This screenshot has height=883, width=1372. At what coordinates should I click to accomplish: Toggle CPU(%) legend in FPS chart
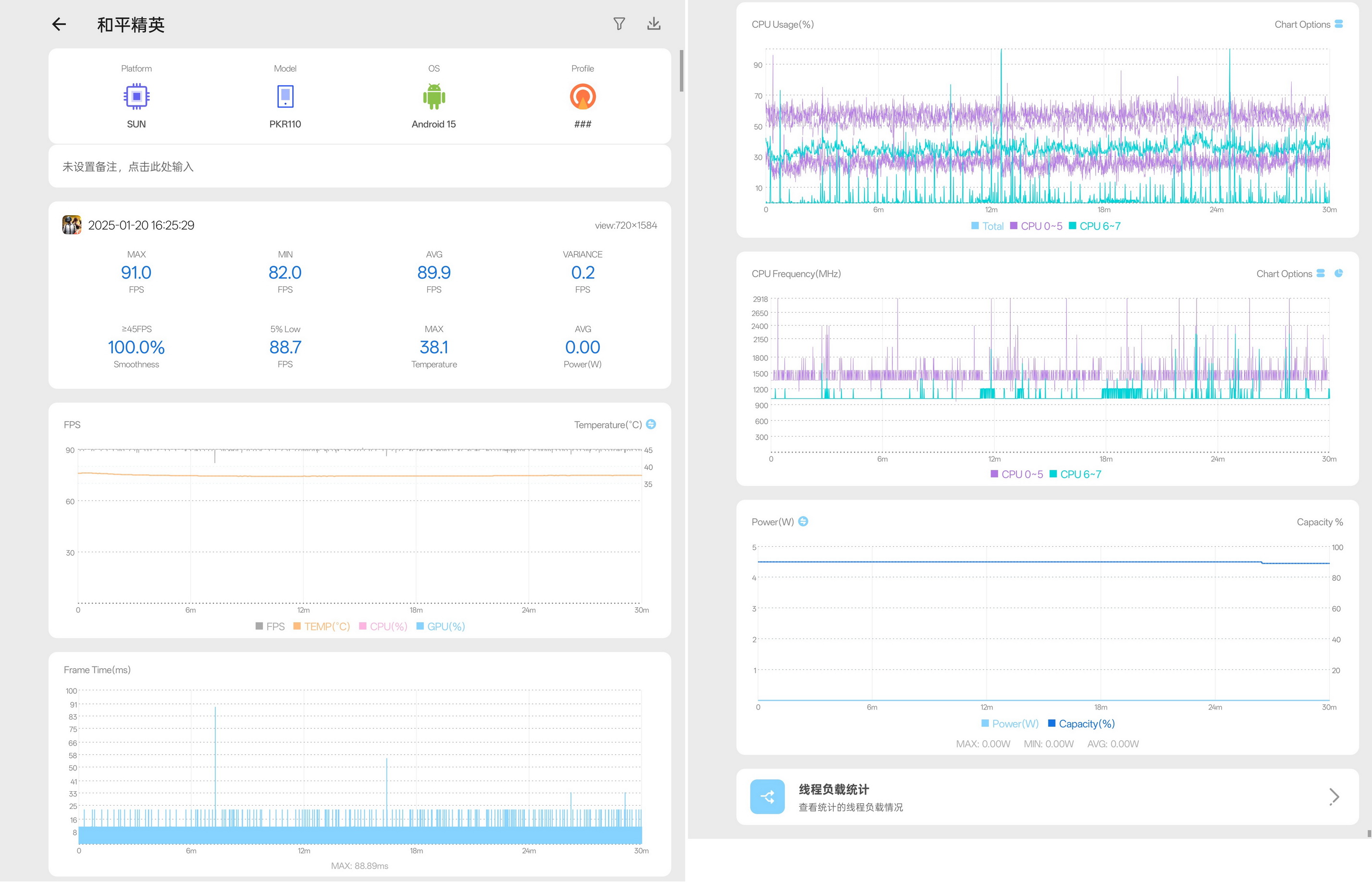[x=383, y=627]
